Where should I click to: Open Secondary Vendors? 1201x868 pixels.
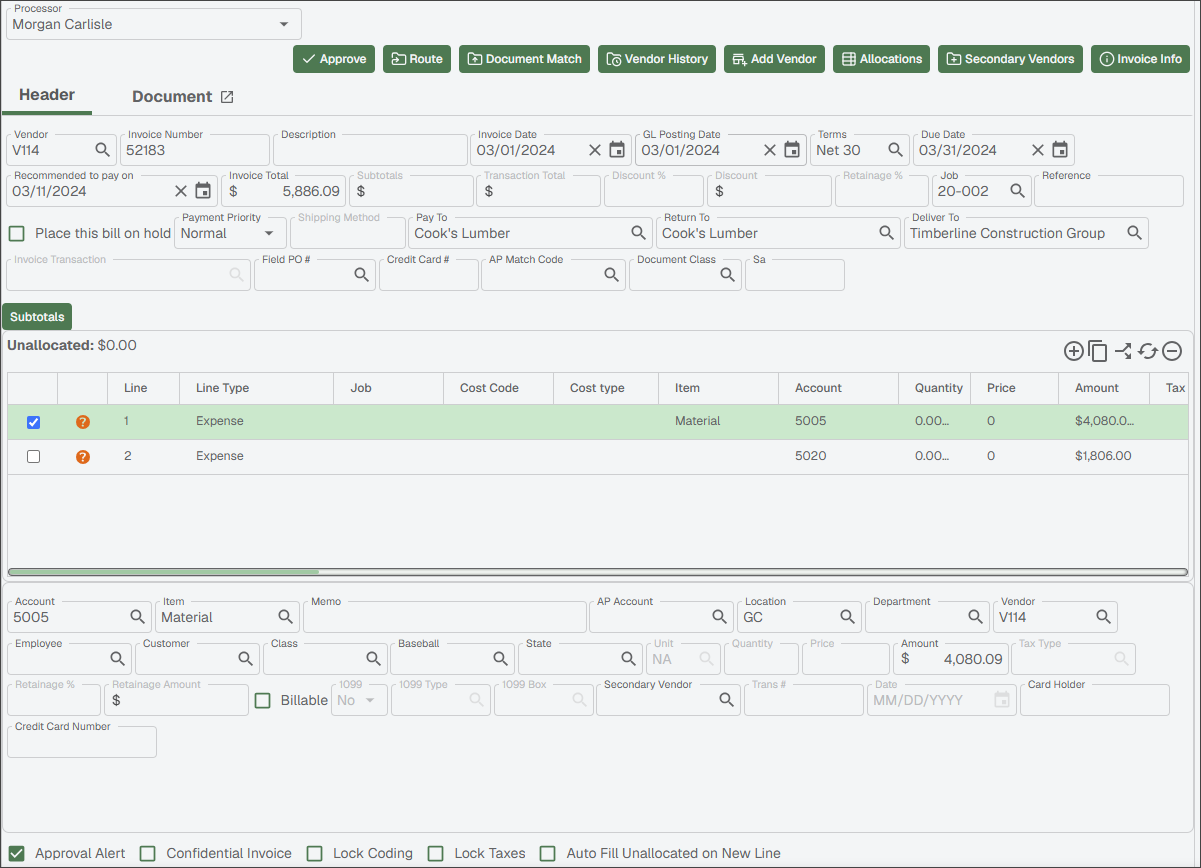(x=1010, y=59)
